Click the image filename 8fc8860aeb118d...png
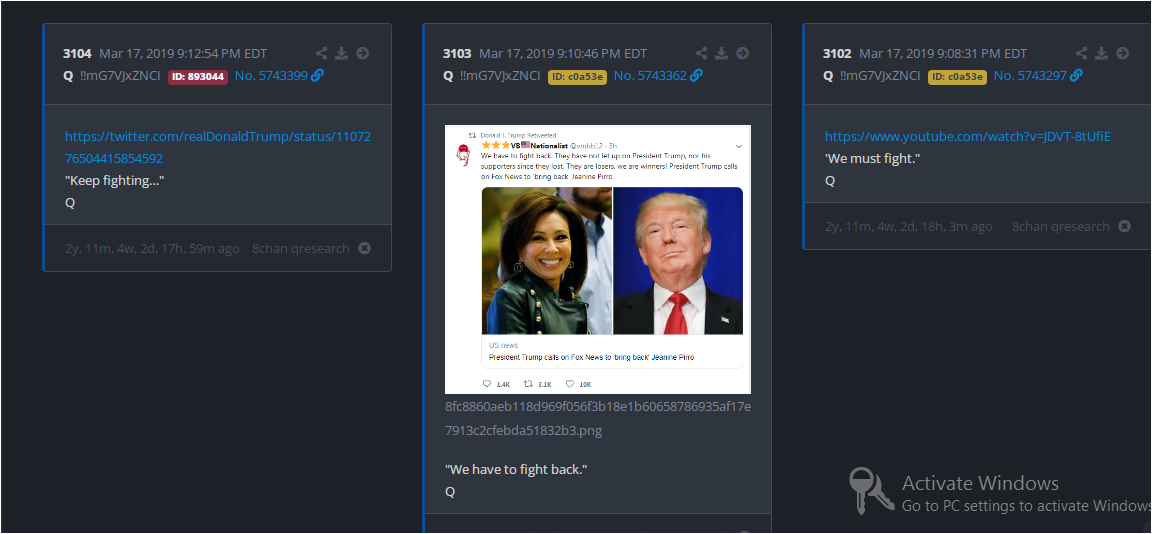 click(x=598, y=419)
